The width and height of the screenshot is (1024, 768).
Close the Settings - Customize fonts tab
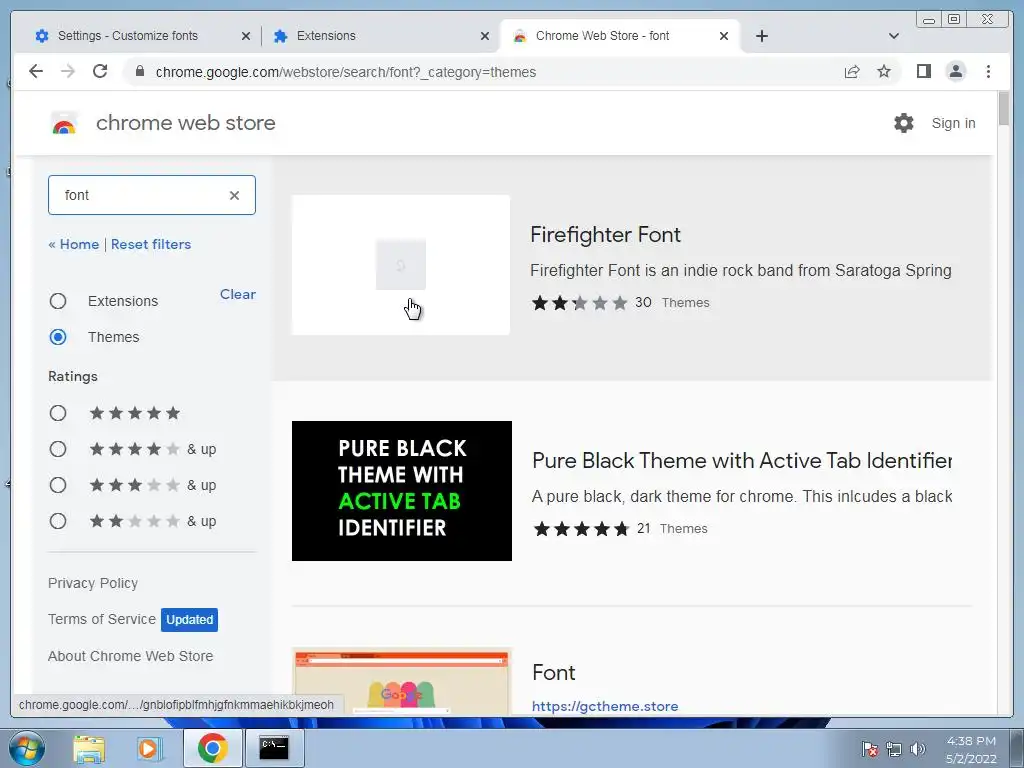(x=246, y=36)
